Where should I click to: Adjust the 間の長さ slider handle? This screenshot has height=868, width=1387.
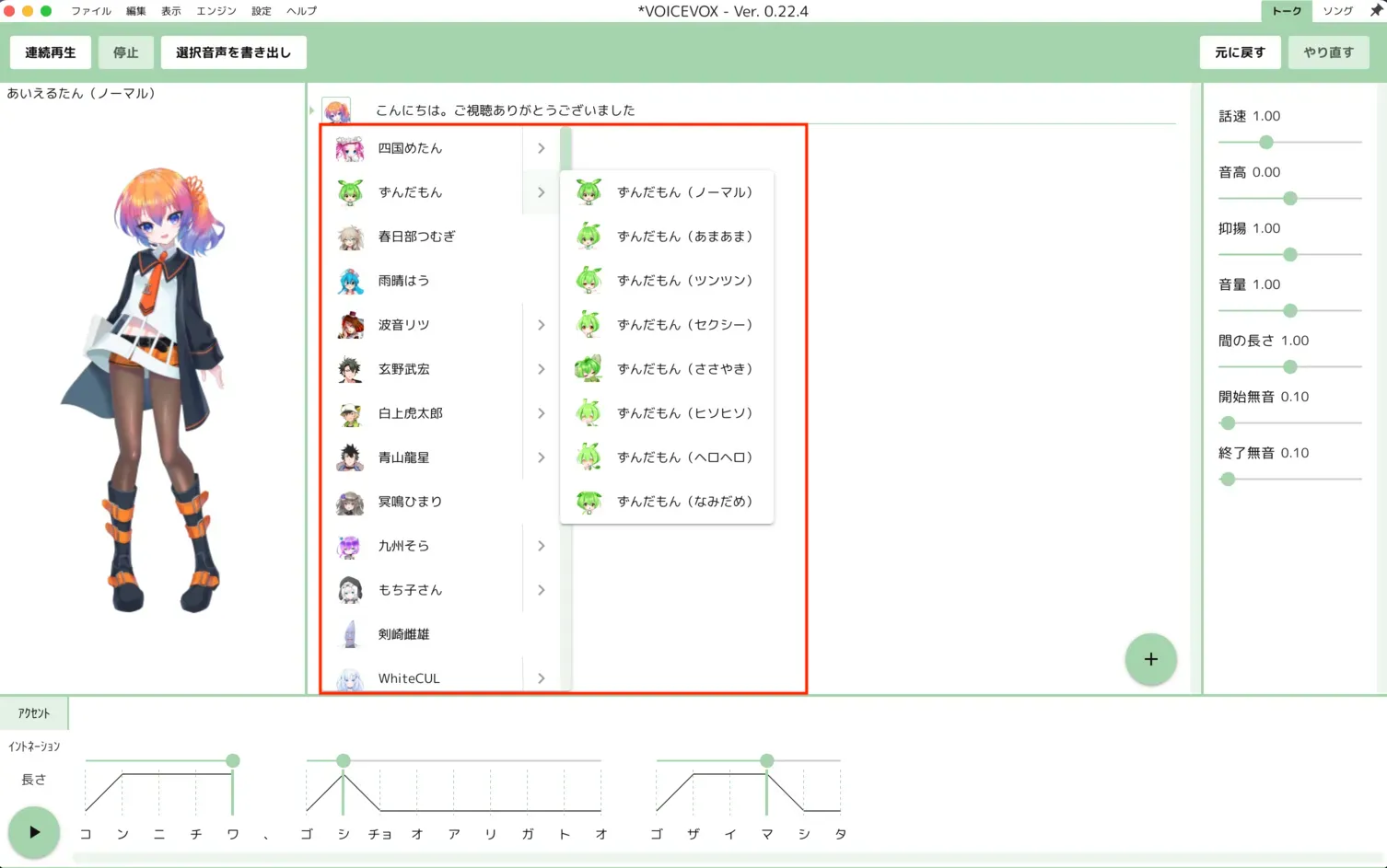(1290, 366)
